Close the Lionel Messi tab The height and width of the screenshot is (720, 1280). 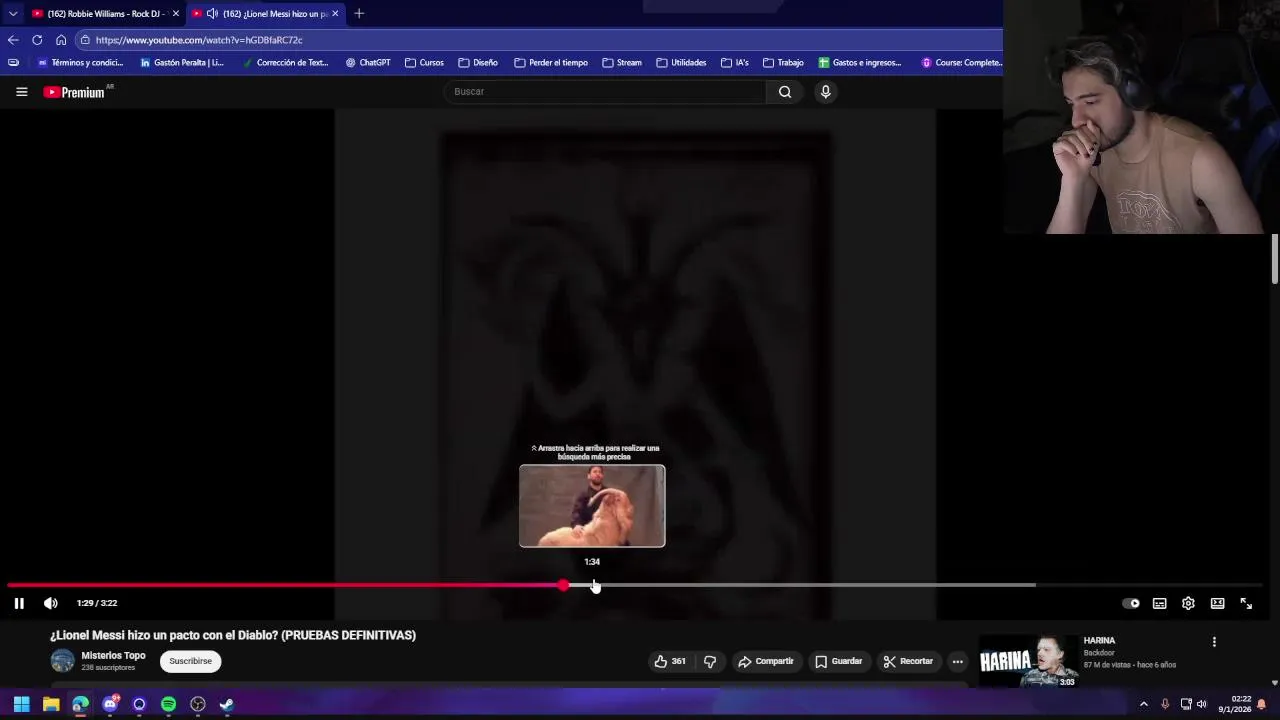335,13
